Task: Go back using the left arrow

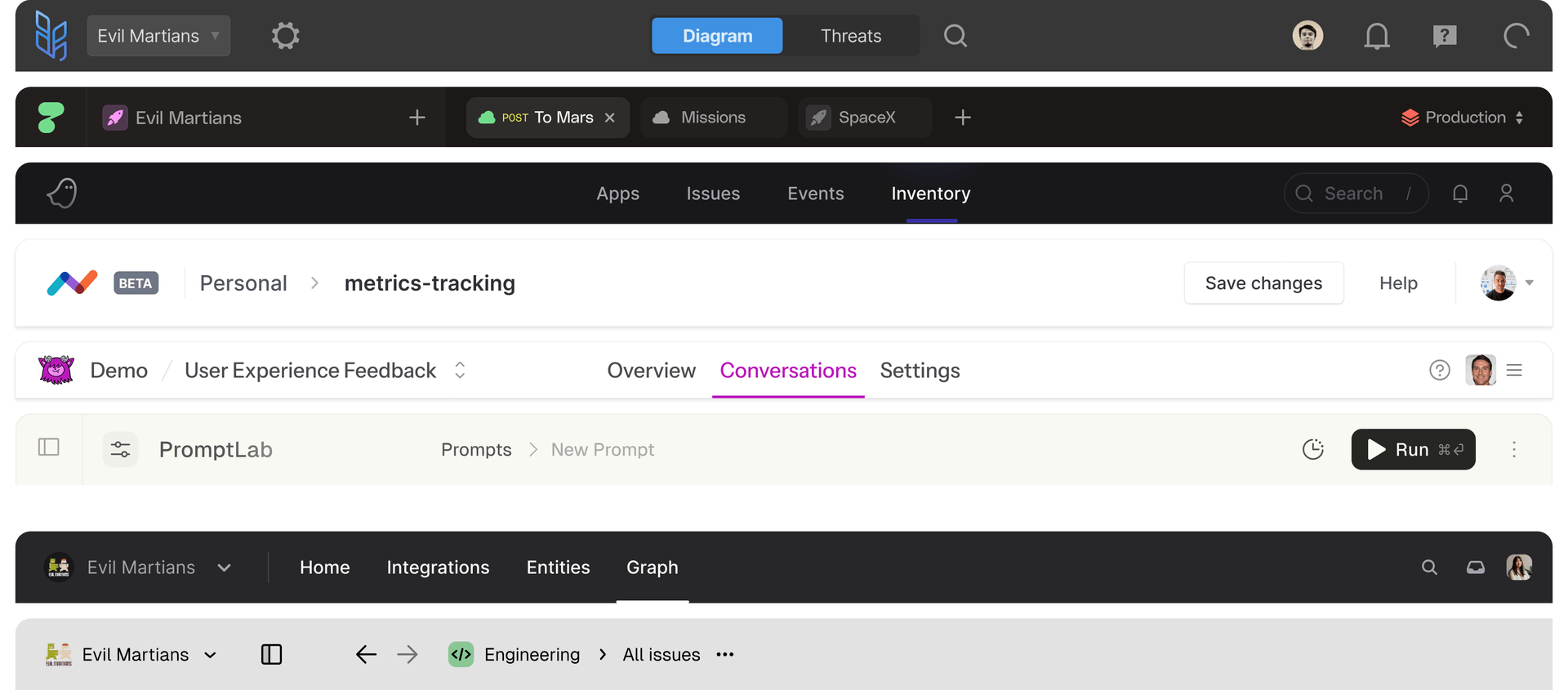Action: 366,654
